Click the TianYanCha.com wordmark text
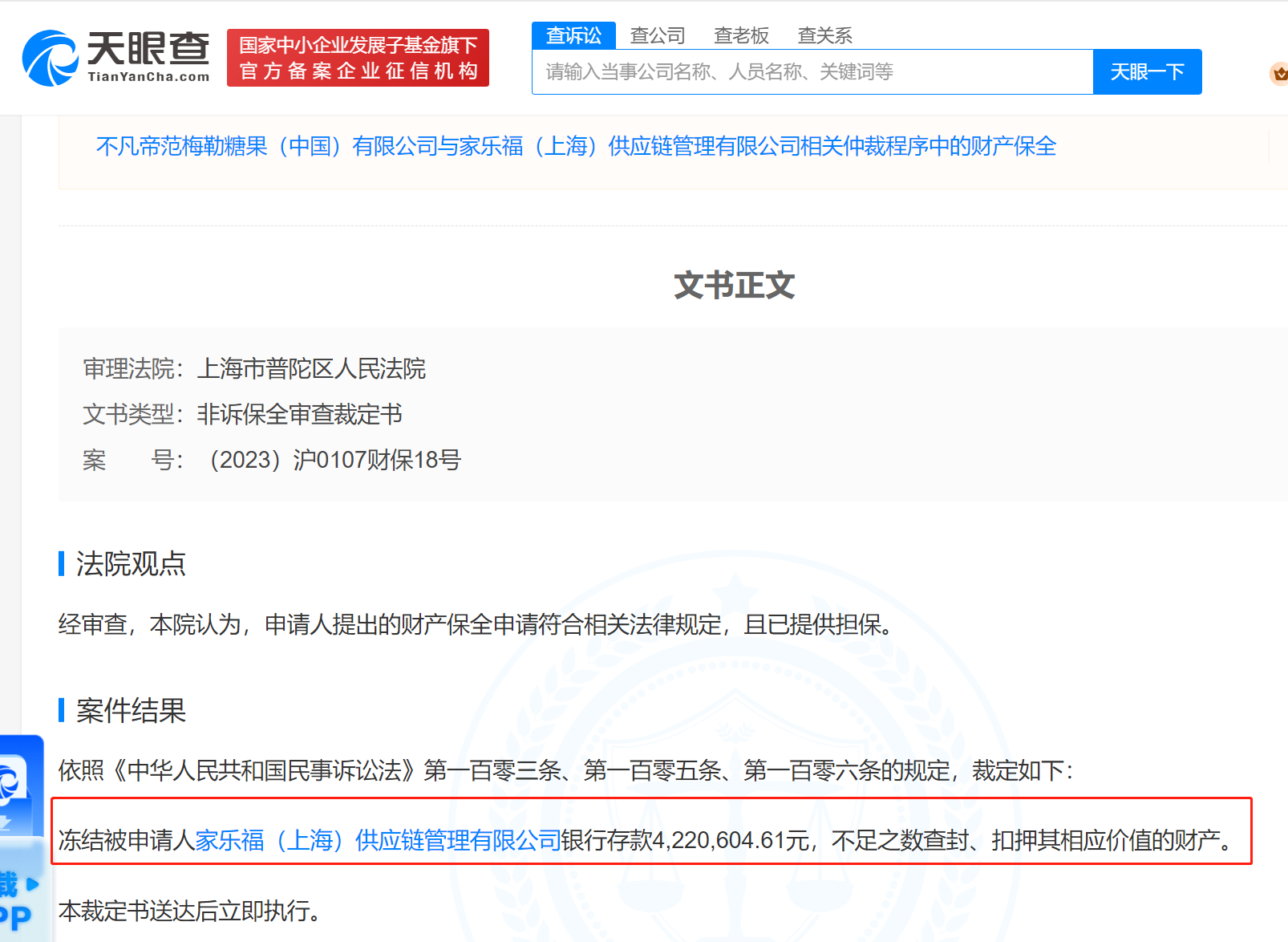Image resolution: width=1288 pixels, height=942 pixels. tap(148, 77)
